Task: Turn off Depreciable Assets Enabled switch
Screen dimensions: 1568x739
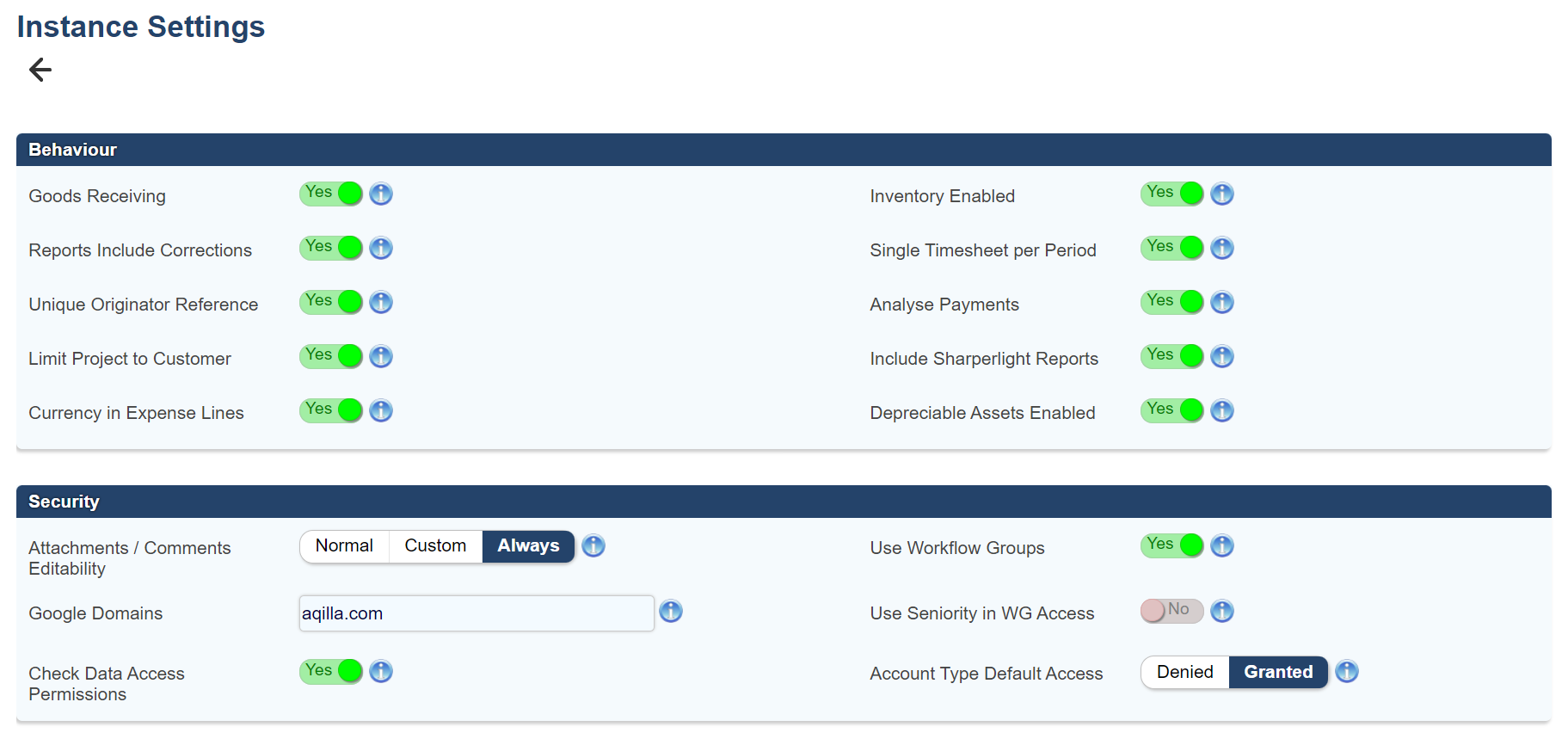Action: point(1171,410)
